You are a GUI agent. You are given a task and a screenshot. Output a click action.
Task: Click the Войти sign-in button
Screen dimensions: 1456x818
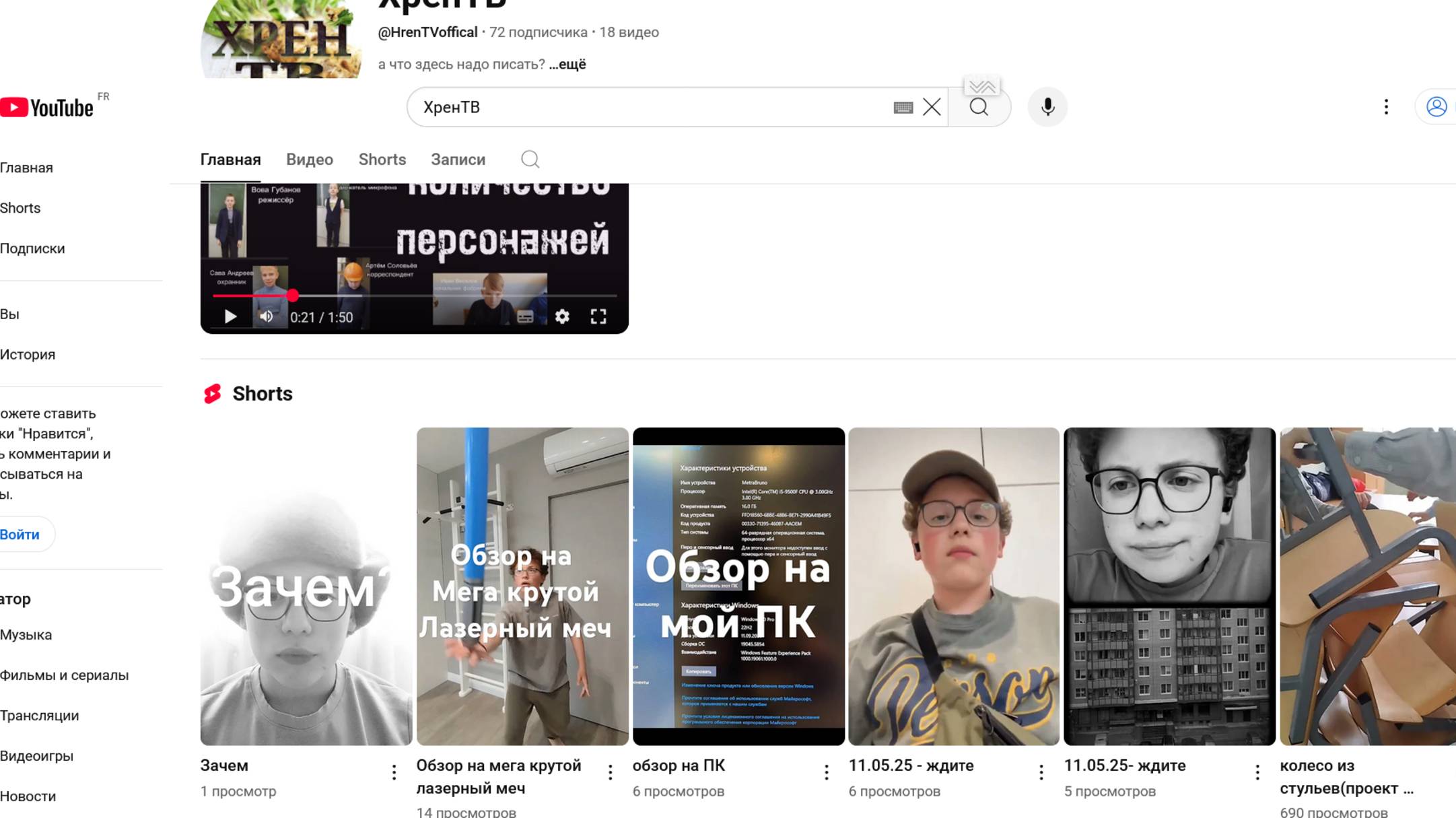click(20, 535)
